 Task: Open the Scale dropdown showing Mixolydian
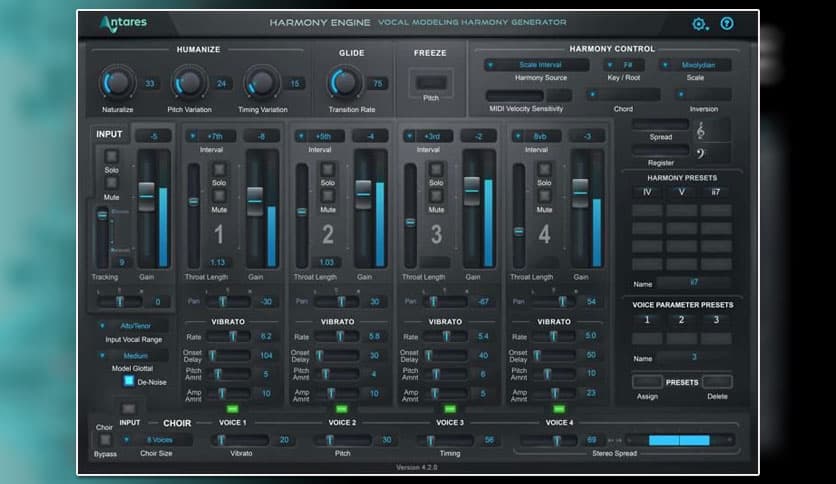(x=695, y=65)
